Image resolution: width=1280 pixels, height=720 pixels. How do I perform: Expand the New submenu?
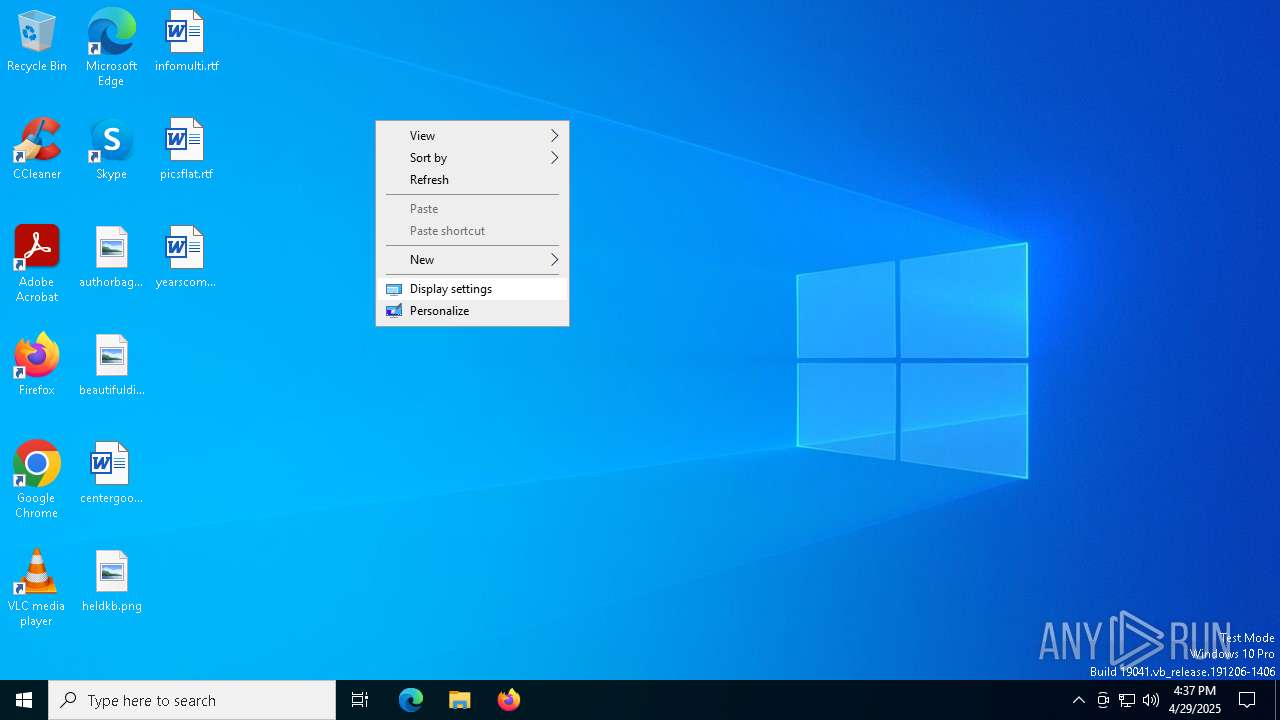472,260
